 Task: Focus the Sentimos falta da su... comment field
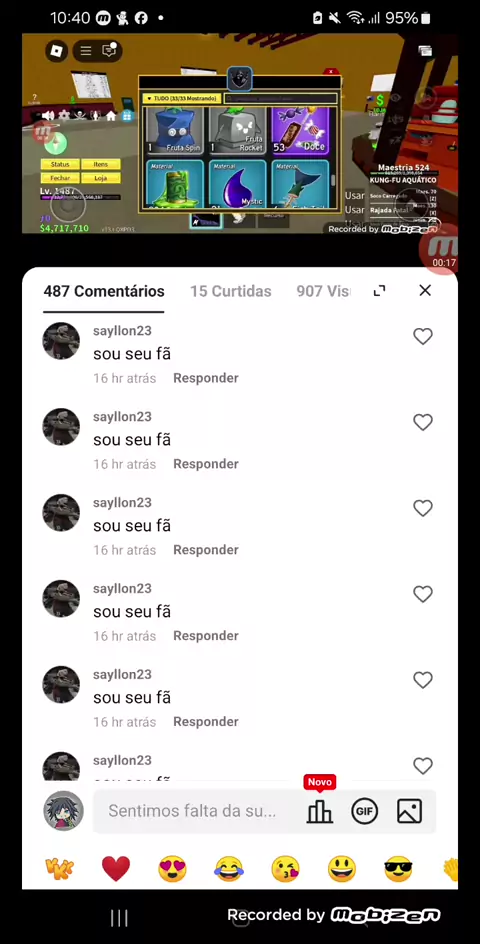pyautogui.click(x=197, y=811)
